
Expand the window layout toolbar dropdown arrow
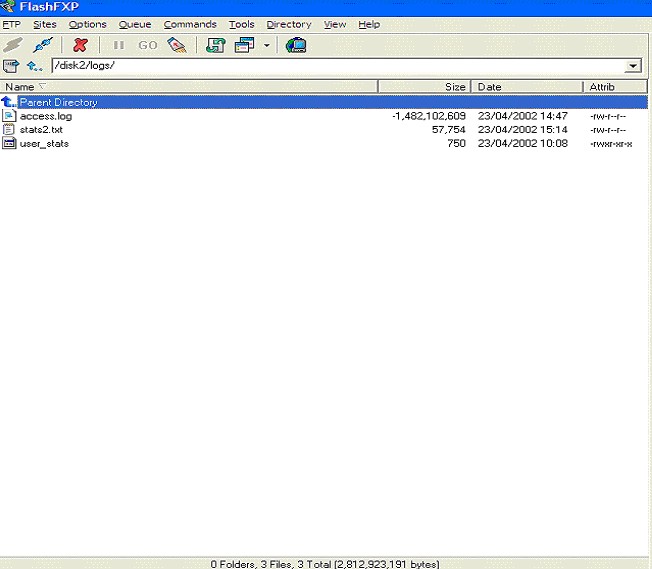266,45
